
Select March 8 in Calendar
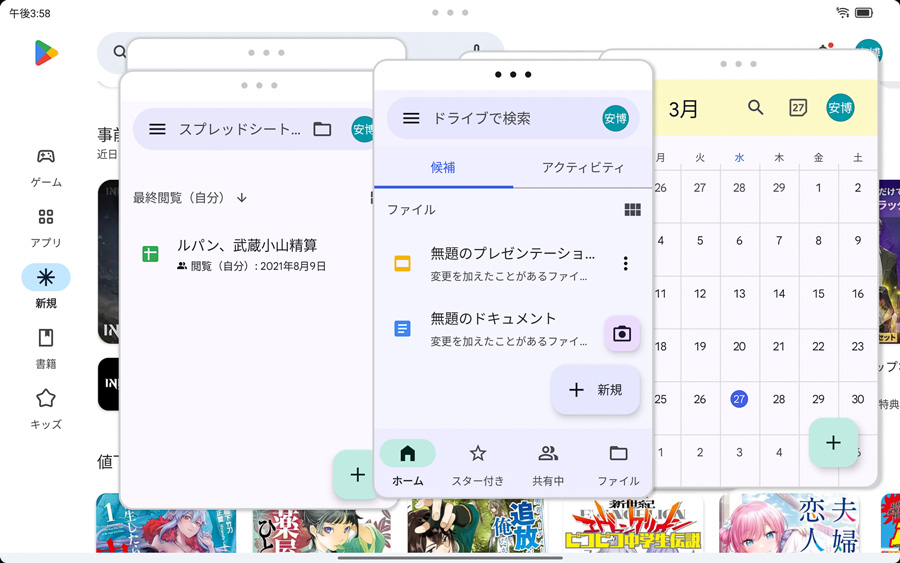818,241
